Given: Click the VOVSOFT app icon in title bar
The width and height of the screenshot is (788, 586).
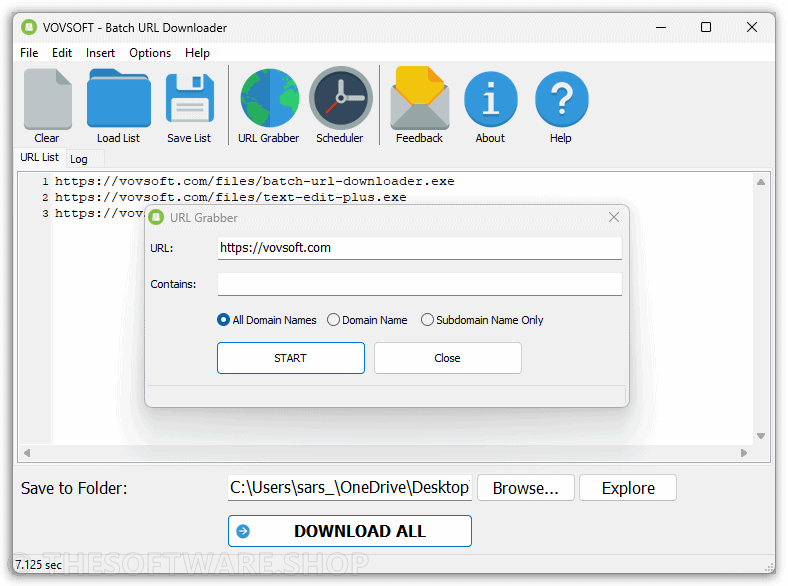Looking at the screenshot, I should click(29, 27).
